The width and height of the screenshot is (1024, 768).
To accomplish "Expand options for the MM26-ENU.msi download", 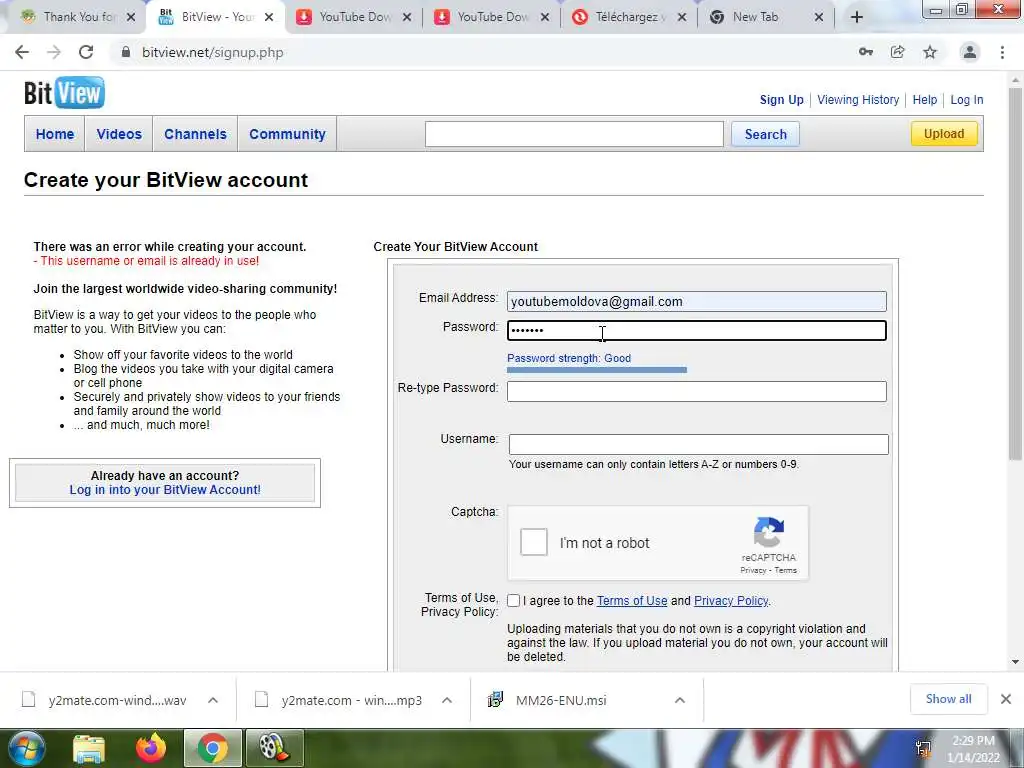I will pyautogui.click(x=680, y=700).
